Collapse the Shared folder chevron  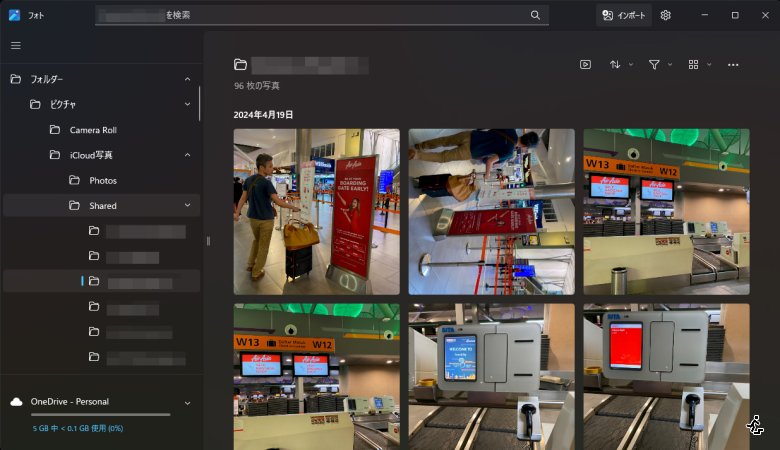click(187, 206)
